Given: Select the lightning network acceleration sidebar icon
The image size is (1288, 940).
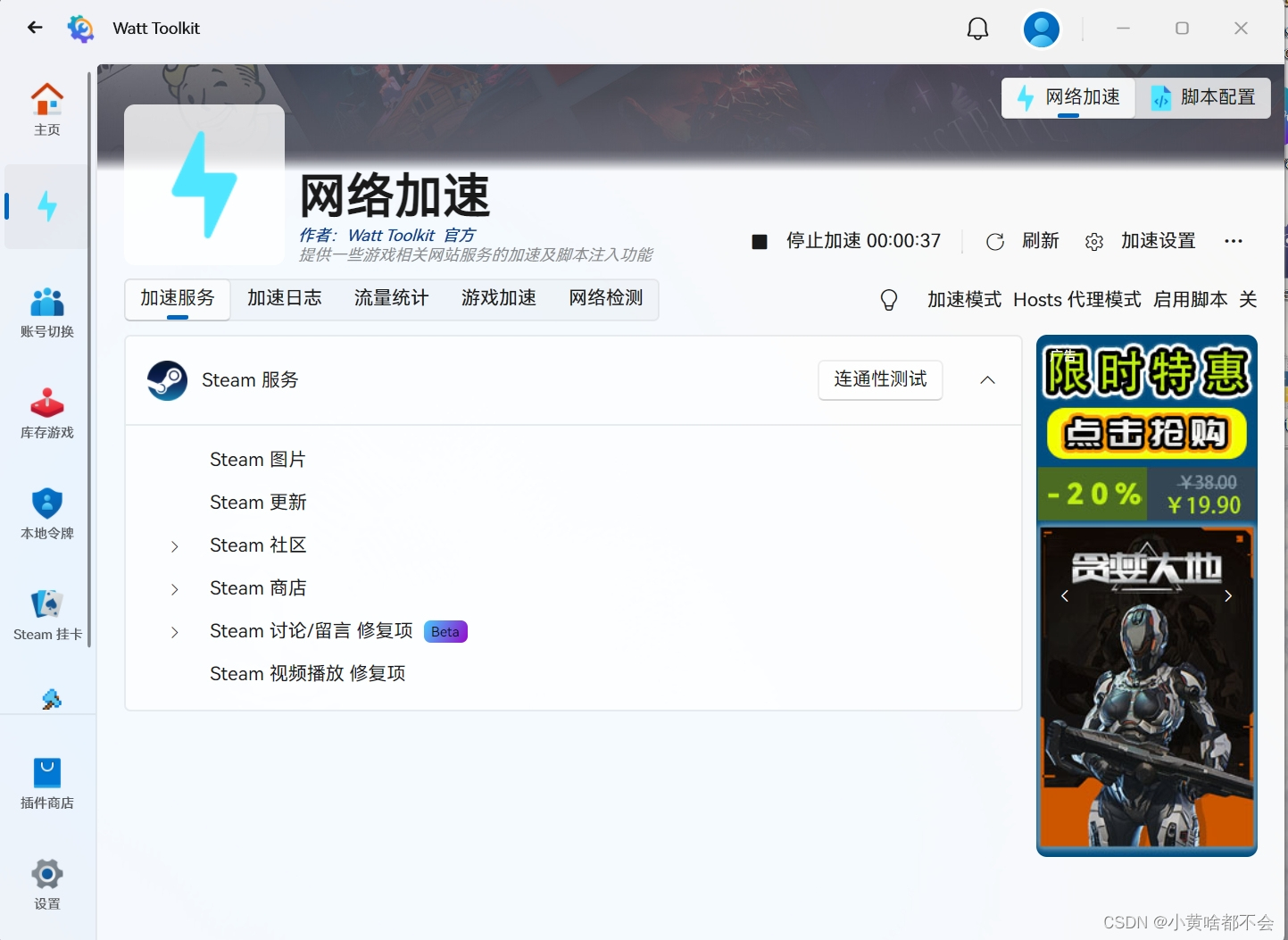Looking at the screenshot, I should click(47, 206).
